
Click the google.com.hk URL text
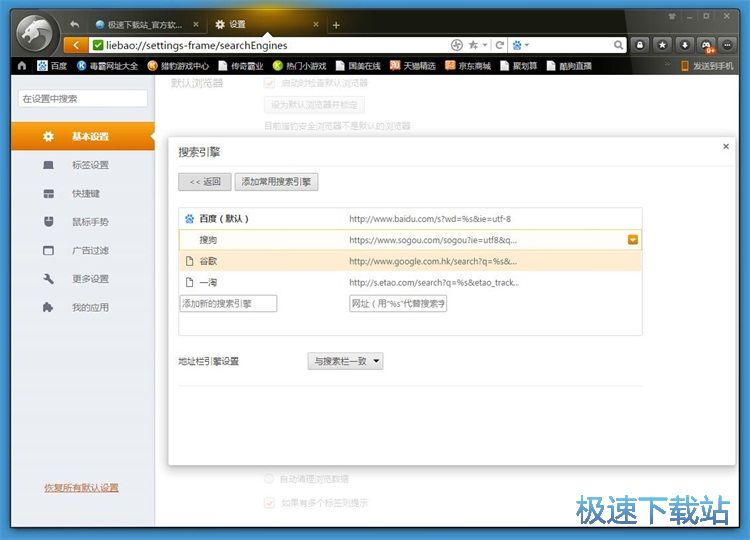(x=433, y=261)
